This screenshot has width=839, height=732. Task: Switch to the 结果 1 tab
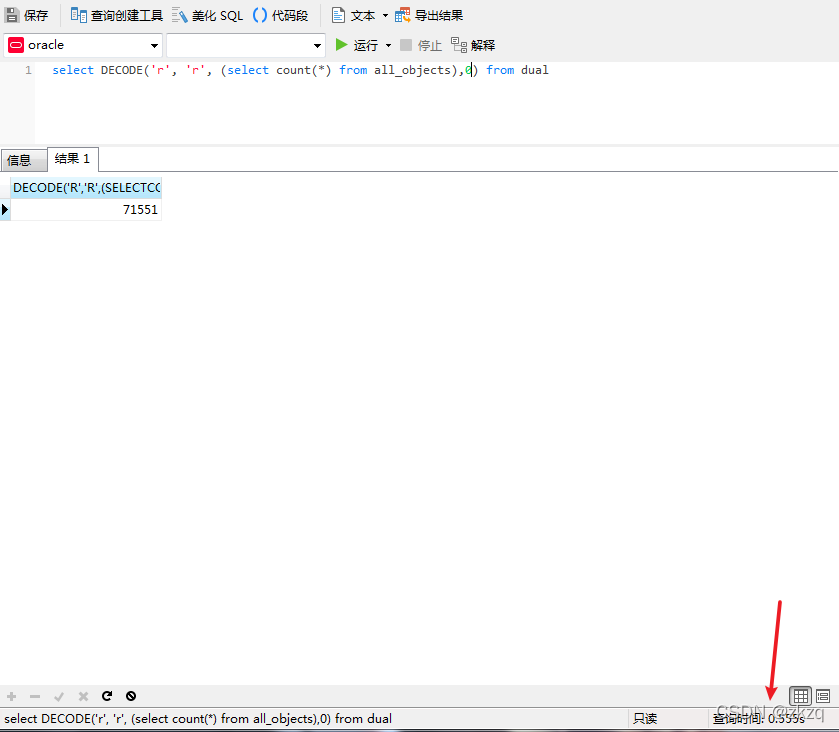73,159
